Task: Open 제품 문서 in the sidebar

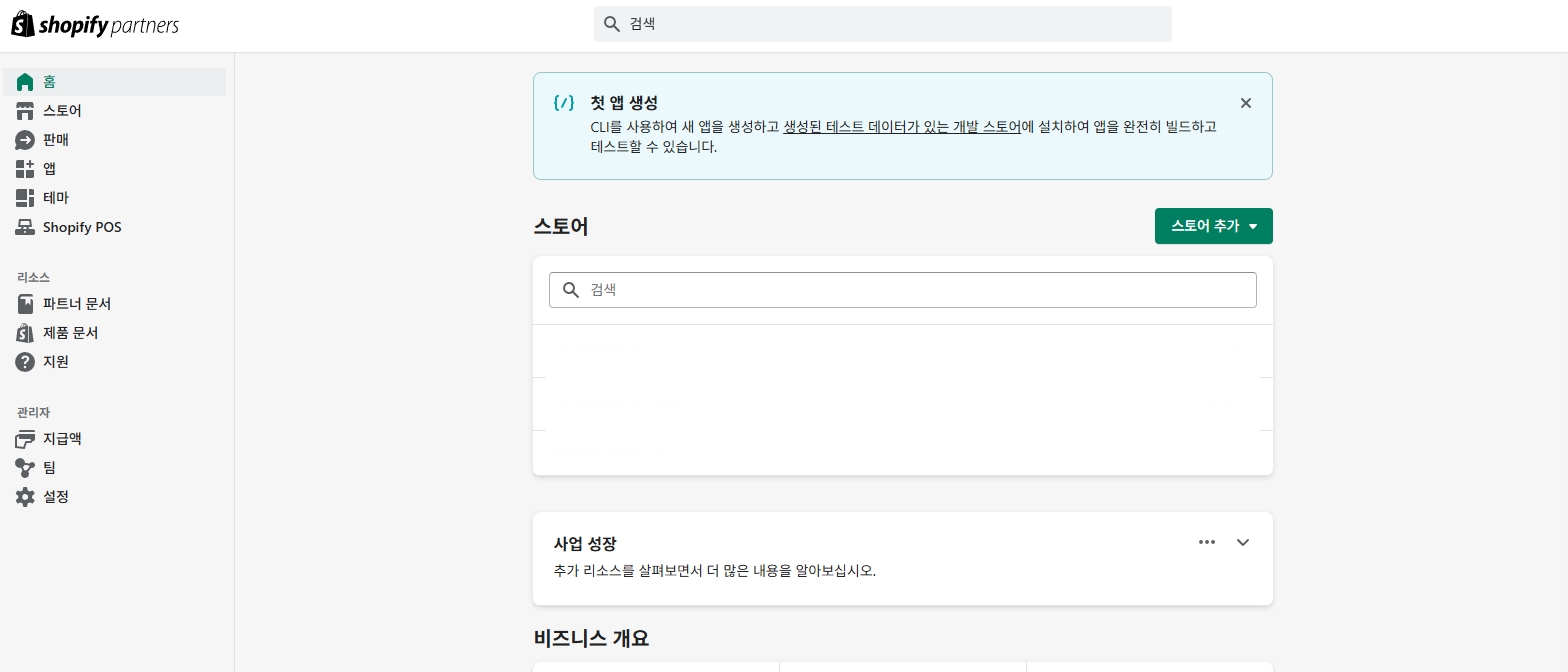Action: tap(70, 332)
